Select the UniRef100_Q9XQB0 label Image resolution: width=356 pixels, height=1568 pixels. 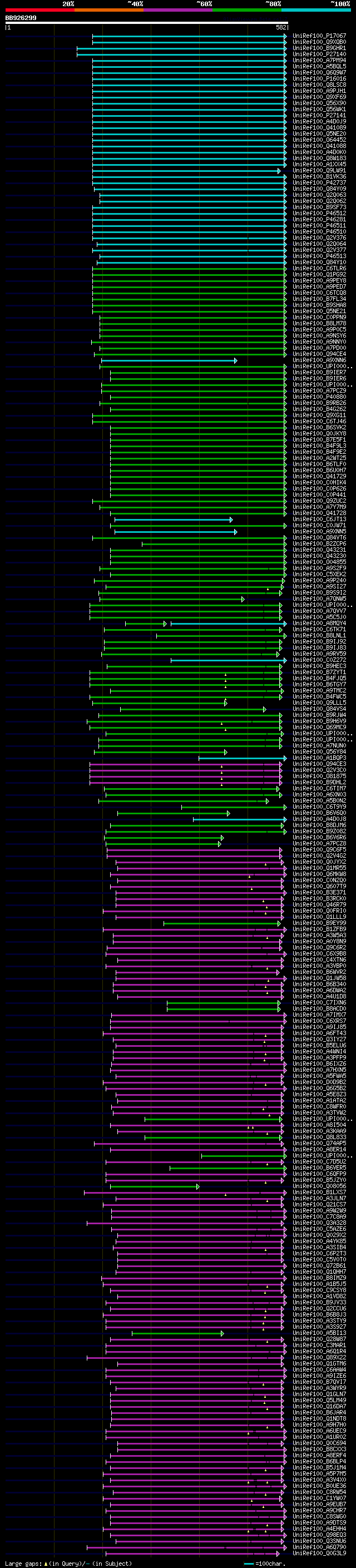[x=319, y=42]
